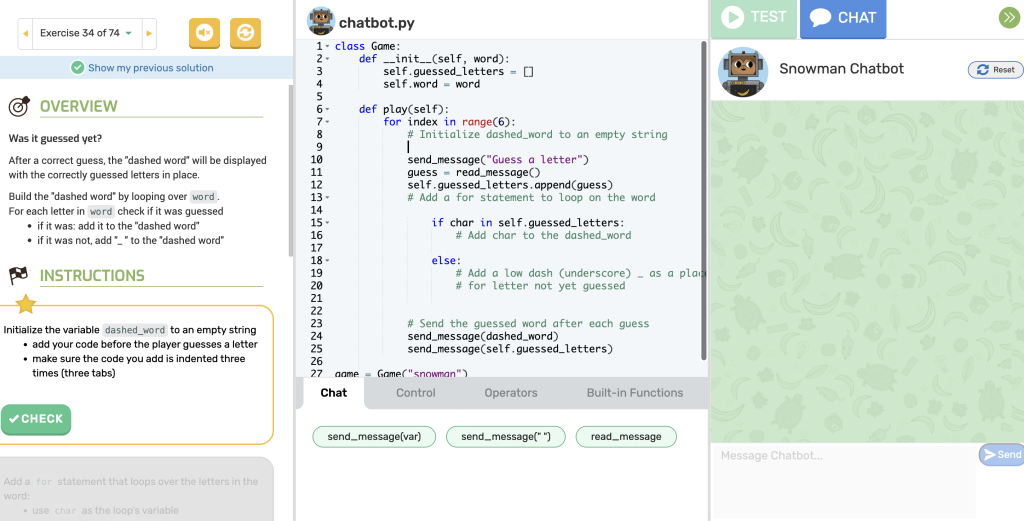Collapse the class Game fold arrow on line 1
The image size is (1024, 521).
(x=327, y=47)
